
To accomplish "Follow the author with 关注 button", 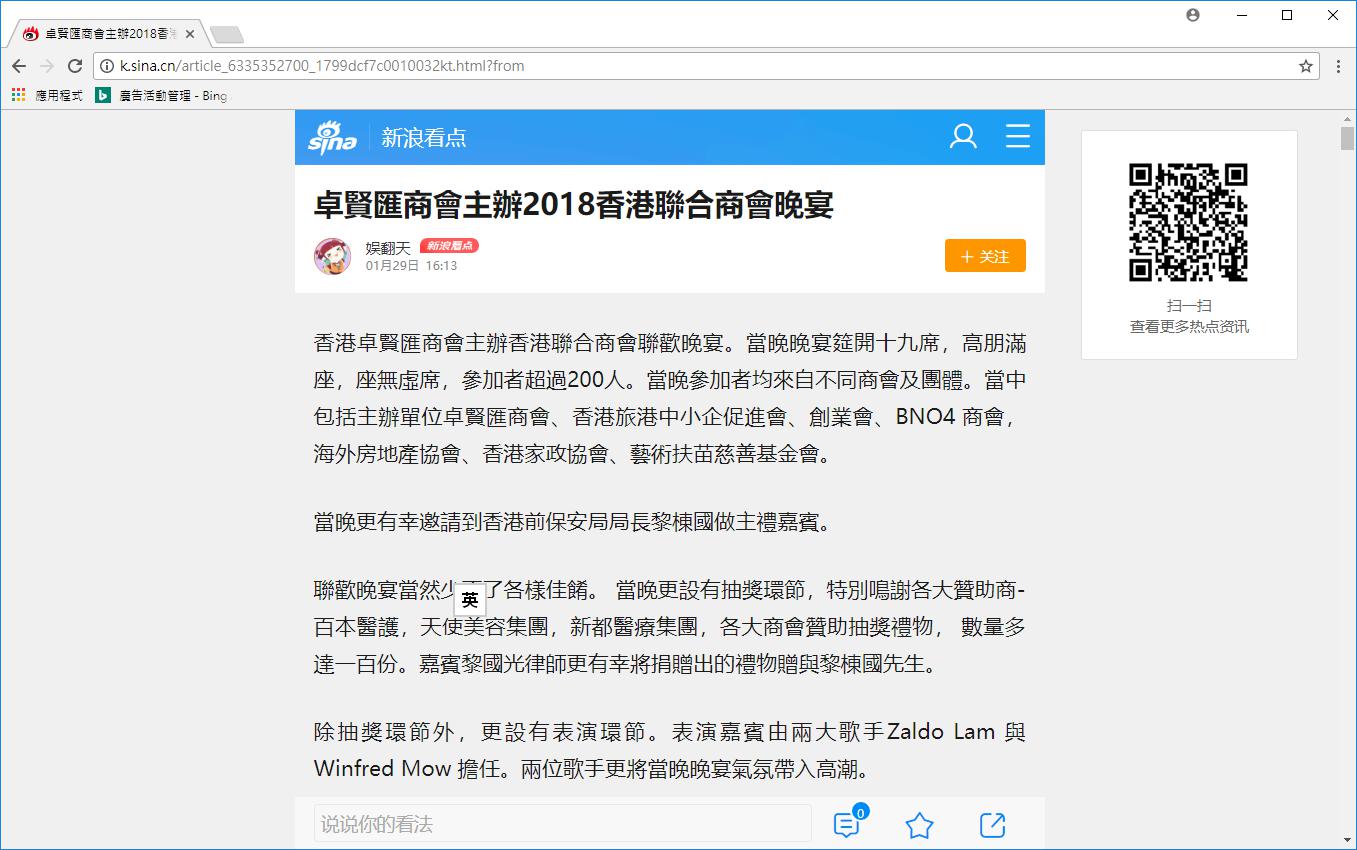I will tap(985, 256).
